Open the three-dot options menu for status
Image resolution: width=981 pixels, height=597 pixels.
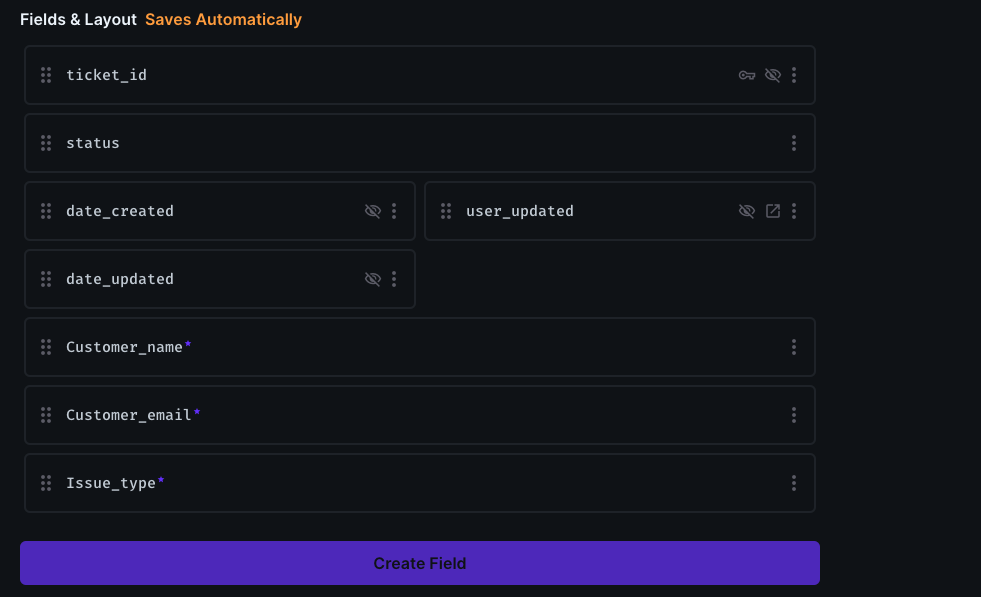pyautogui.click(x=794, y=143)
